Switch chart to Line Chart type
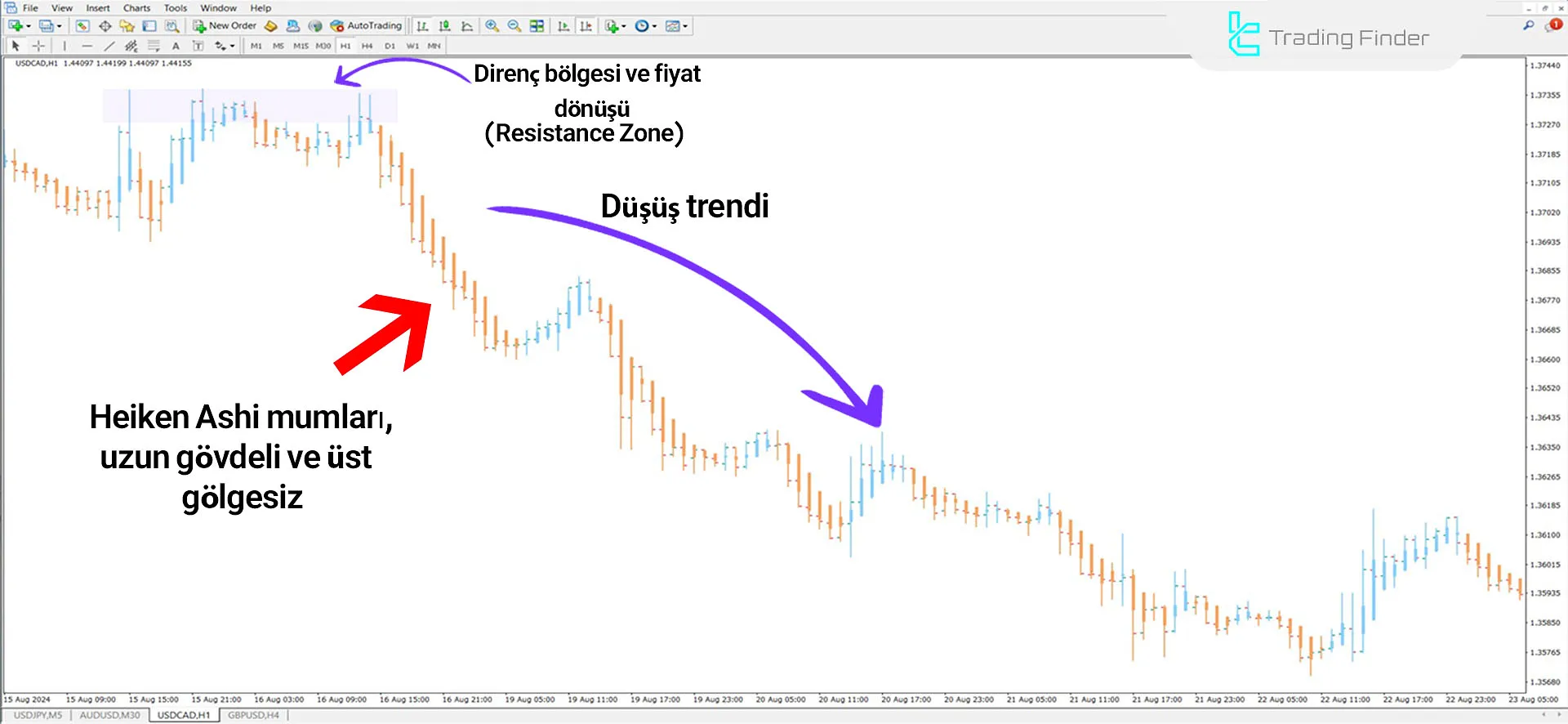1568x724 pixels. tap(467, 26)
